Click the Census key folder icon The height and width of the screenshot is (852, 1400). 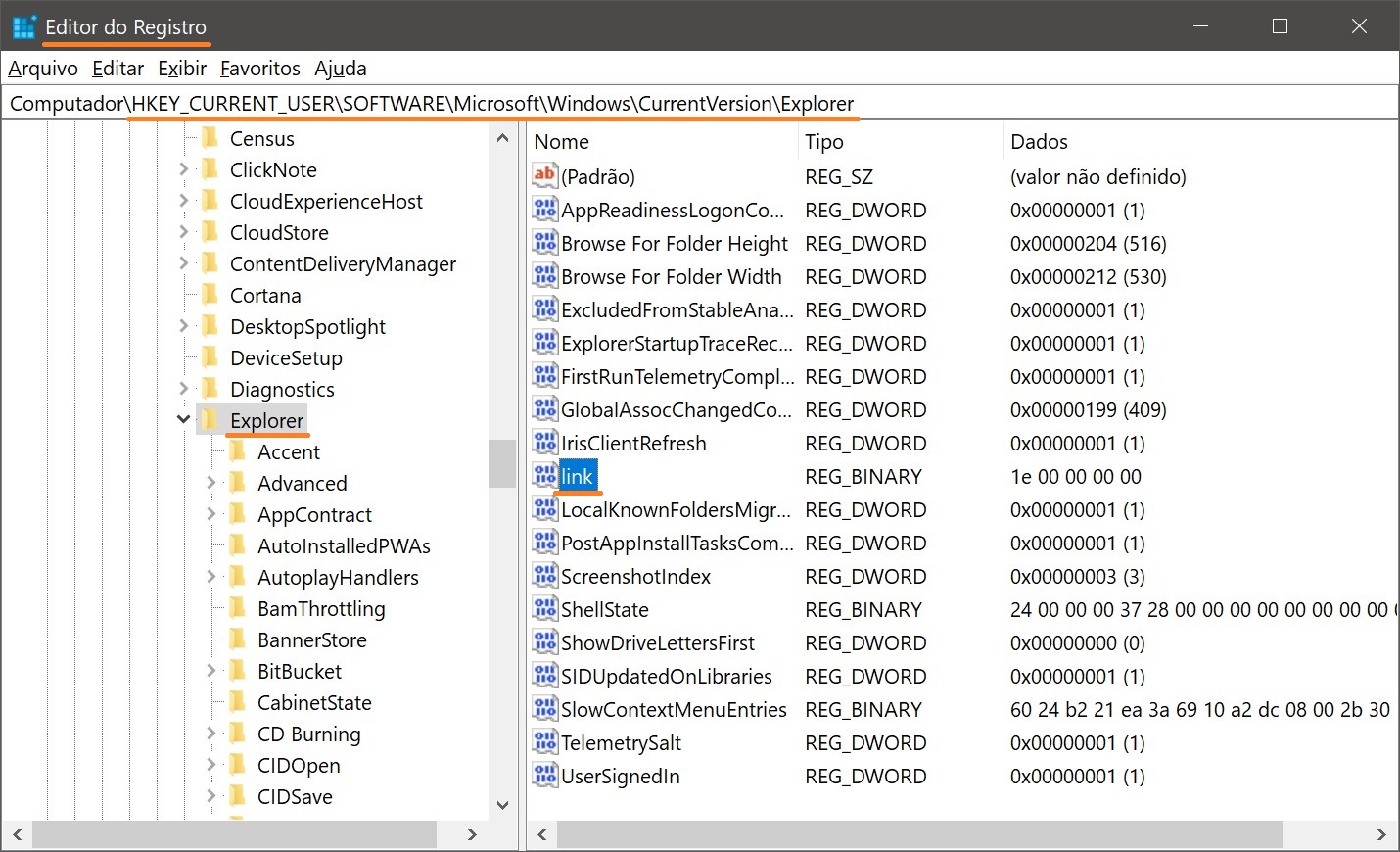point(210,138)
